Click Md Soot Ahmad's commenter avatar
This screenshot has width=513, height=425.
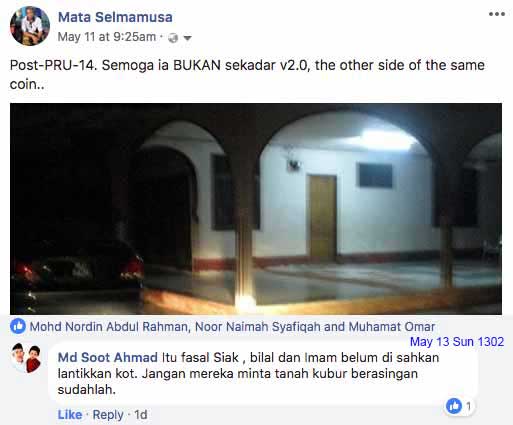tap(26, 357)
